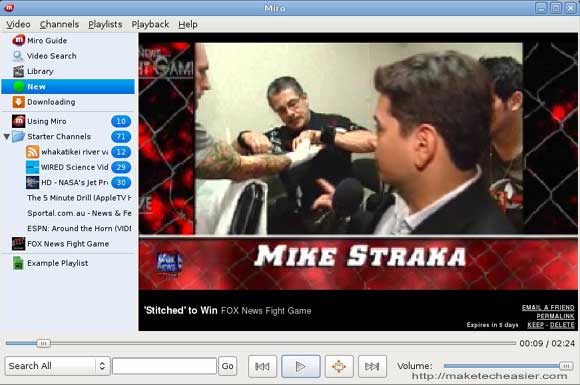Select the green New icon

[18, 87]
